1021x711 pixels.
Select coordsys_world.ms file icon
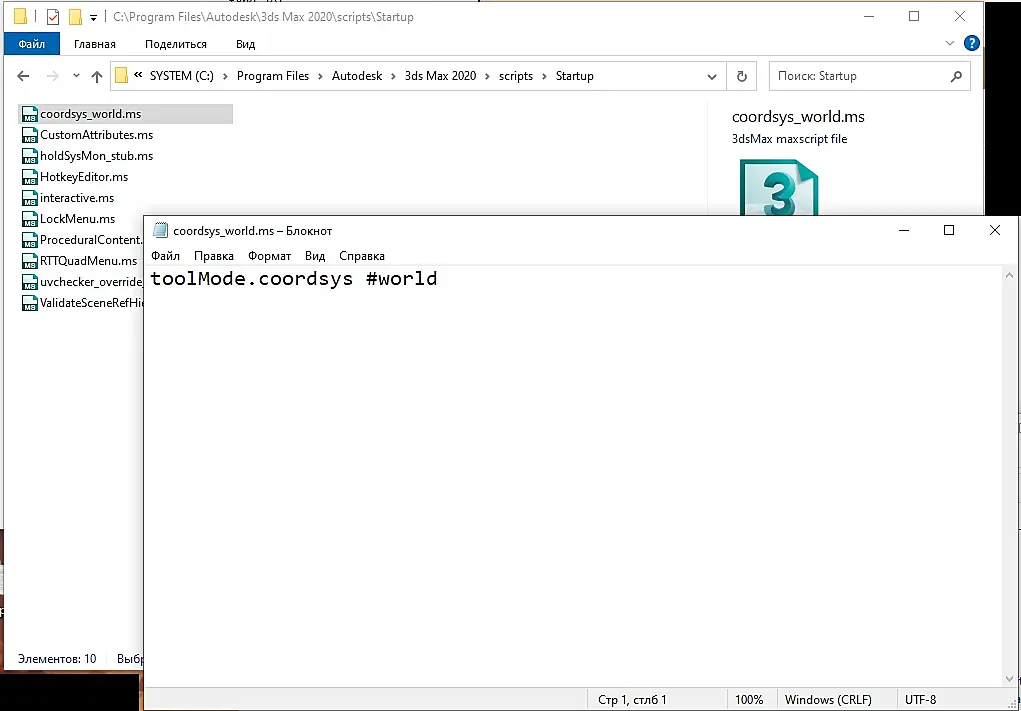[x=29, y=114]
